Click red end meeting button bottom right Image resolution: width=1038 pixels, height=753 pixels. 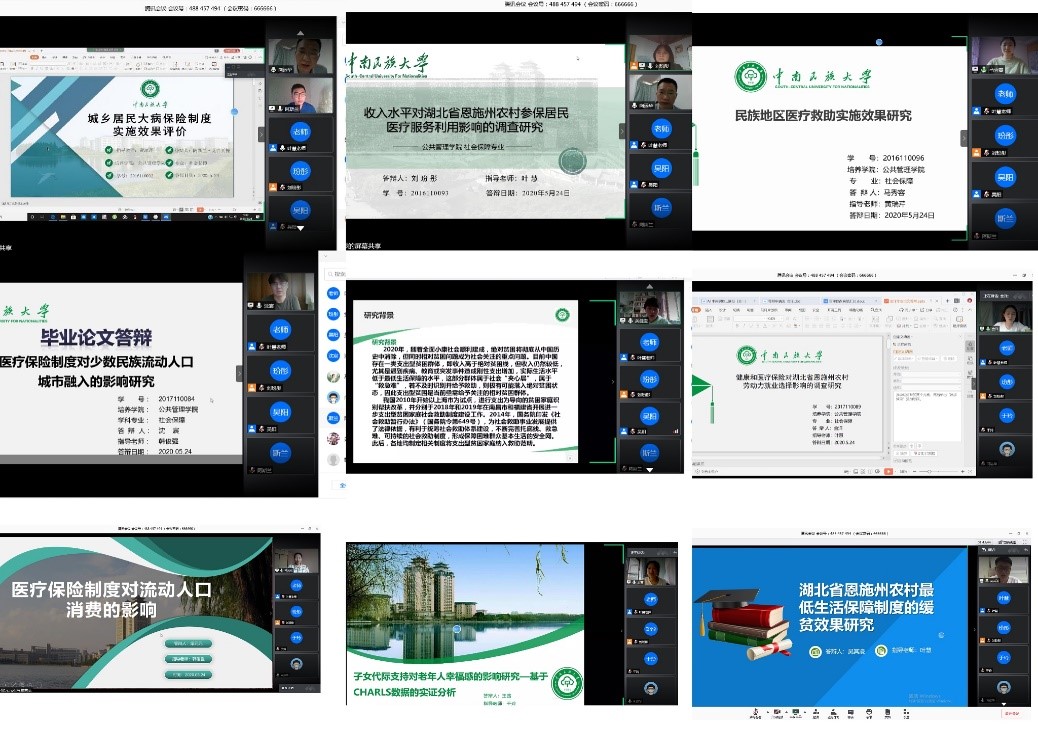tap(1011, 713)
